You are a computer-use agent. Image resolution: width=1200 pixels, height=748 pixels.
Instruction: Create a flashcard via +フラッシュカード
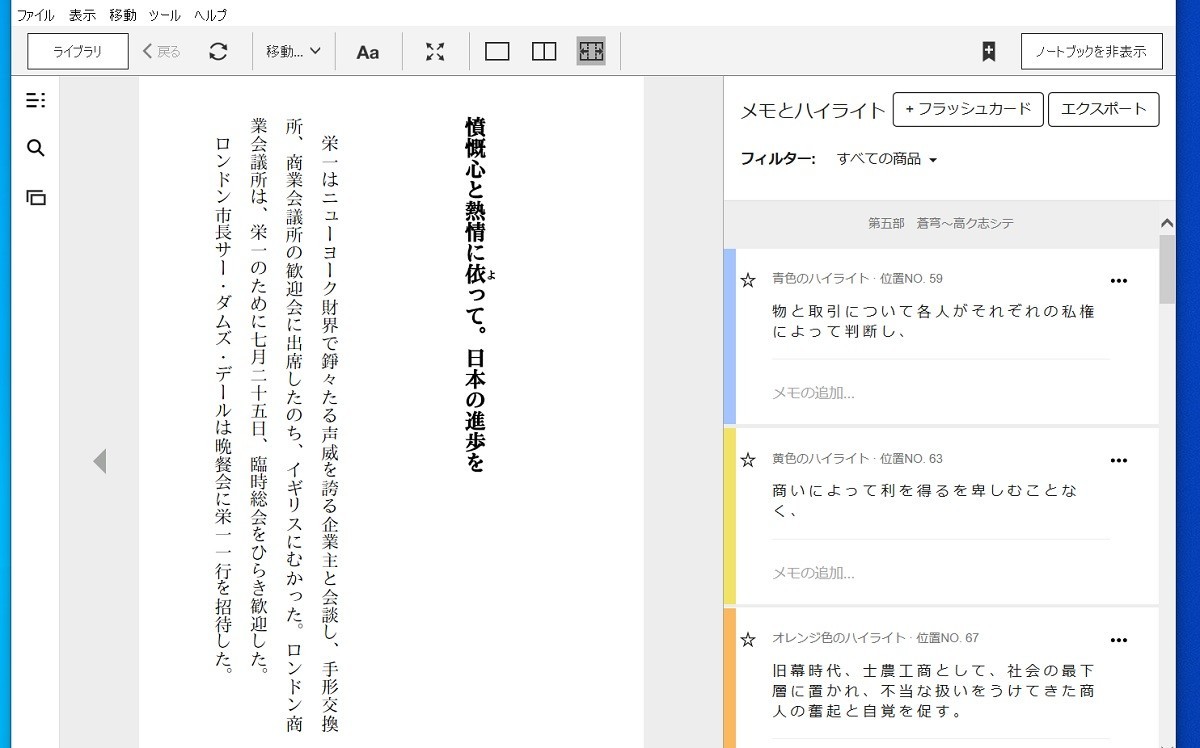coord(967,110)
